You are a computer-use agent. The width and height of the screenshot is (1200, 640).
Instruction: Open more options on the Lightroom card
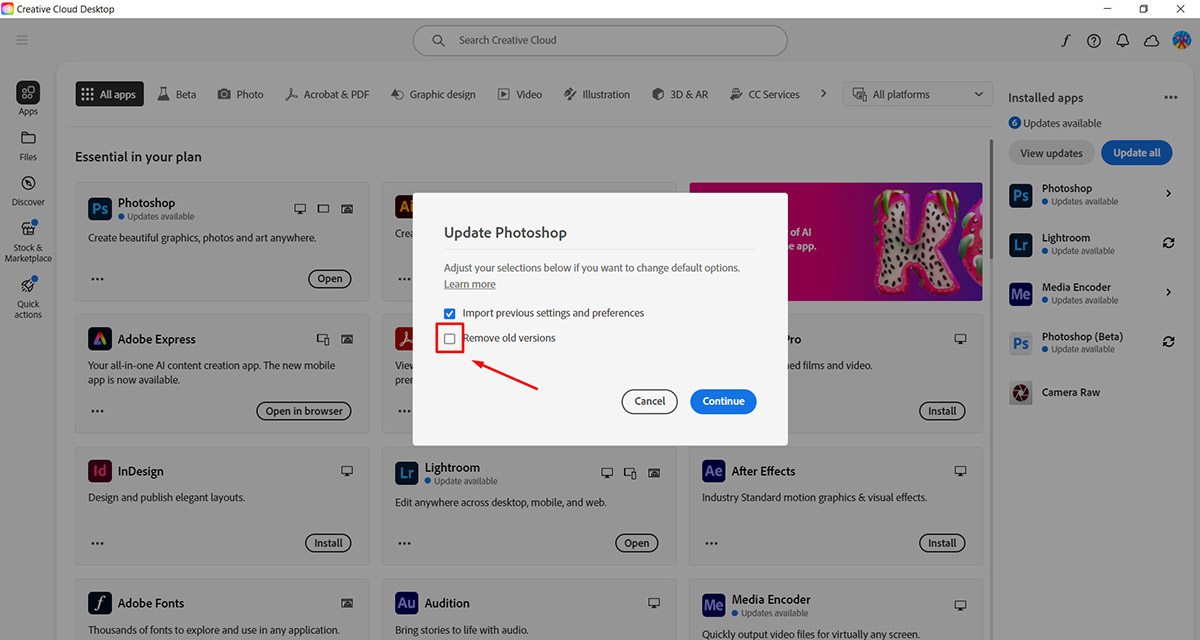click(404, 543)
